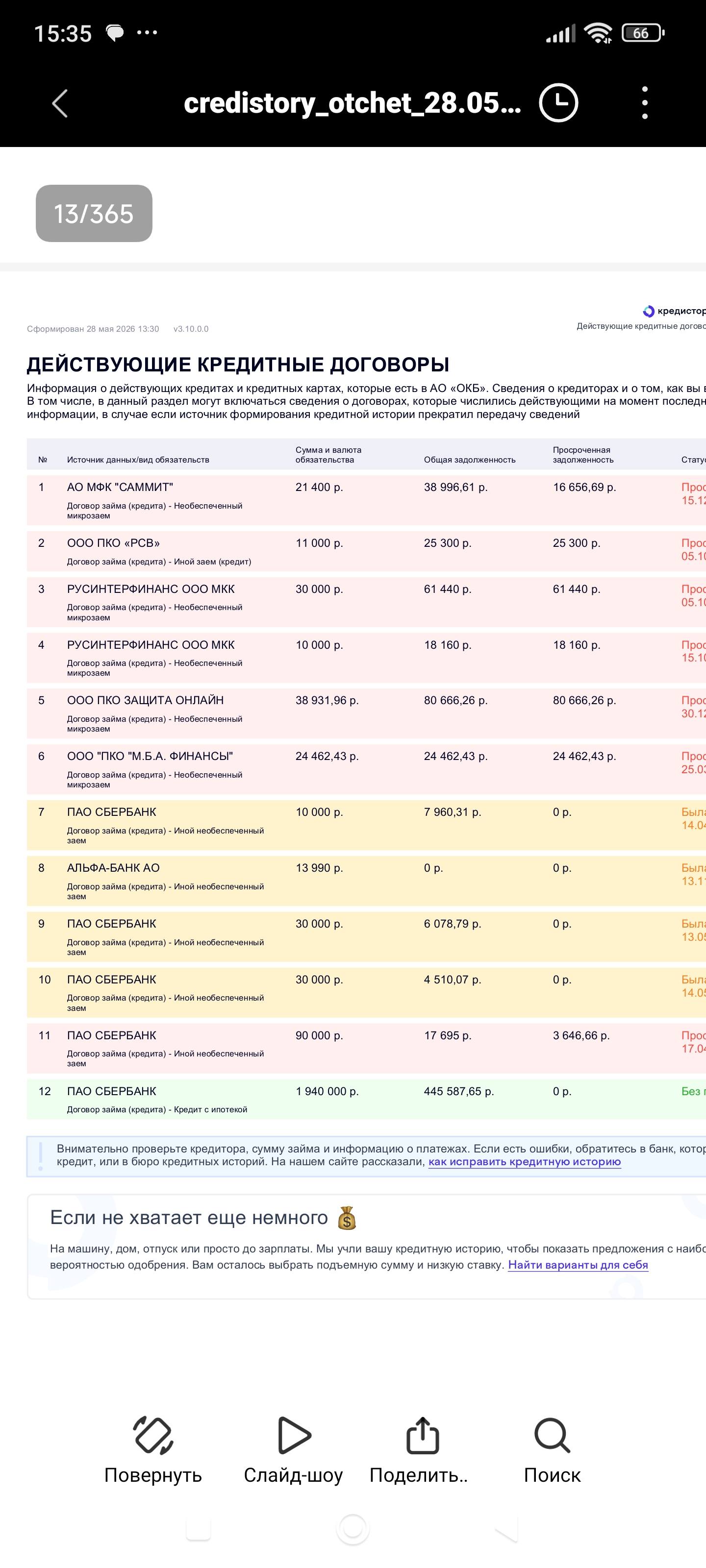This screenshot has width=706, height=1568.
Task: Tap the sum 11 000 р.
Action: coord(319,543)
